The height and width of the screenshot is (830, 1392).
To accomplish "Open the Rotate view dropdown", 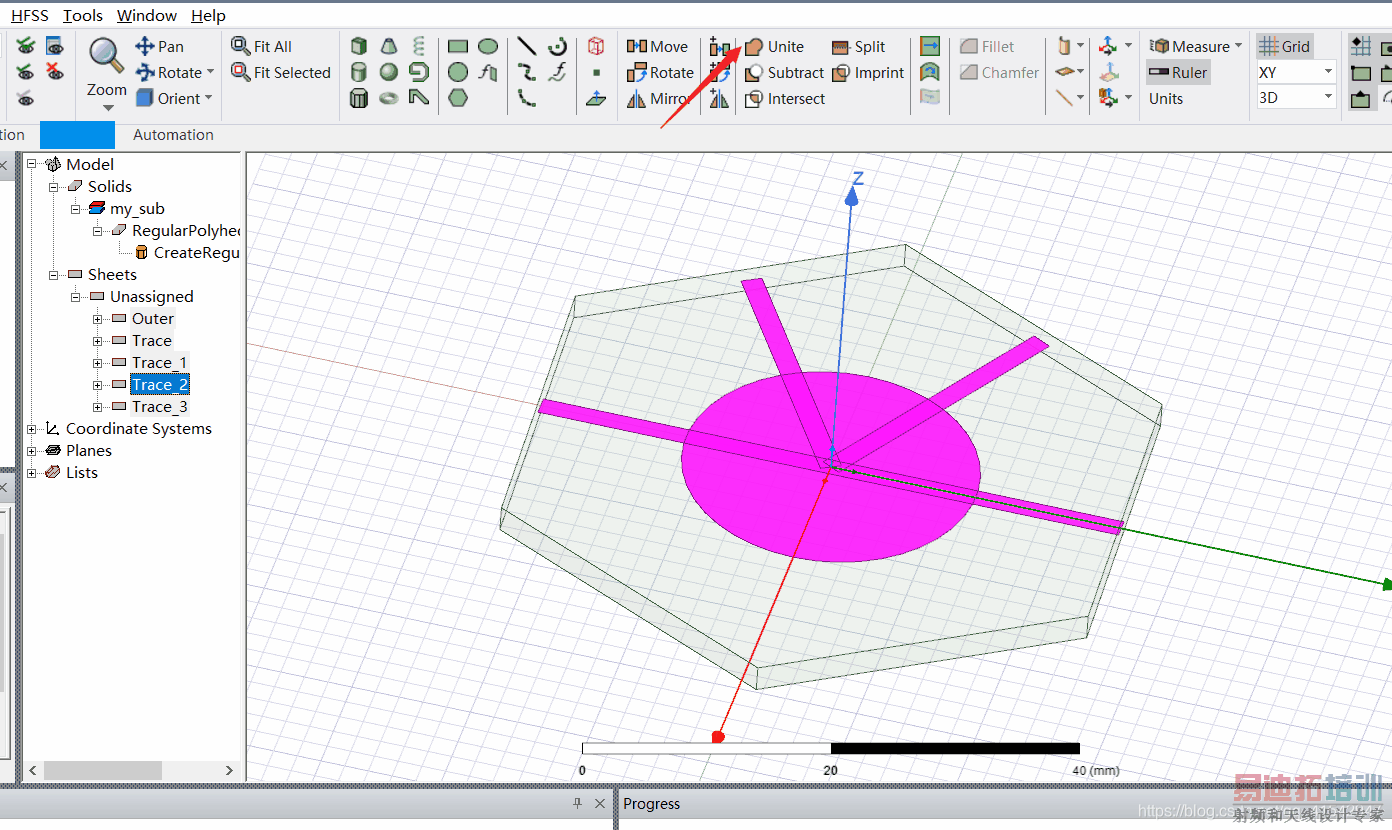I will (210, 73).
